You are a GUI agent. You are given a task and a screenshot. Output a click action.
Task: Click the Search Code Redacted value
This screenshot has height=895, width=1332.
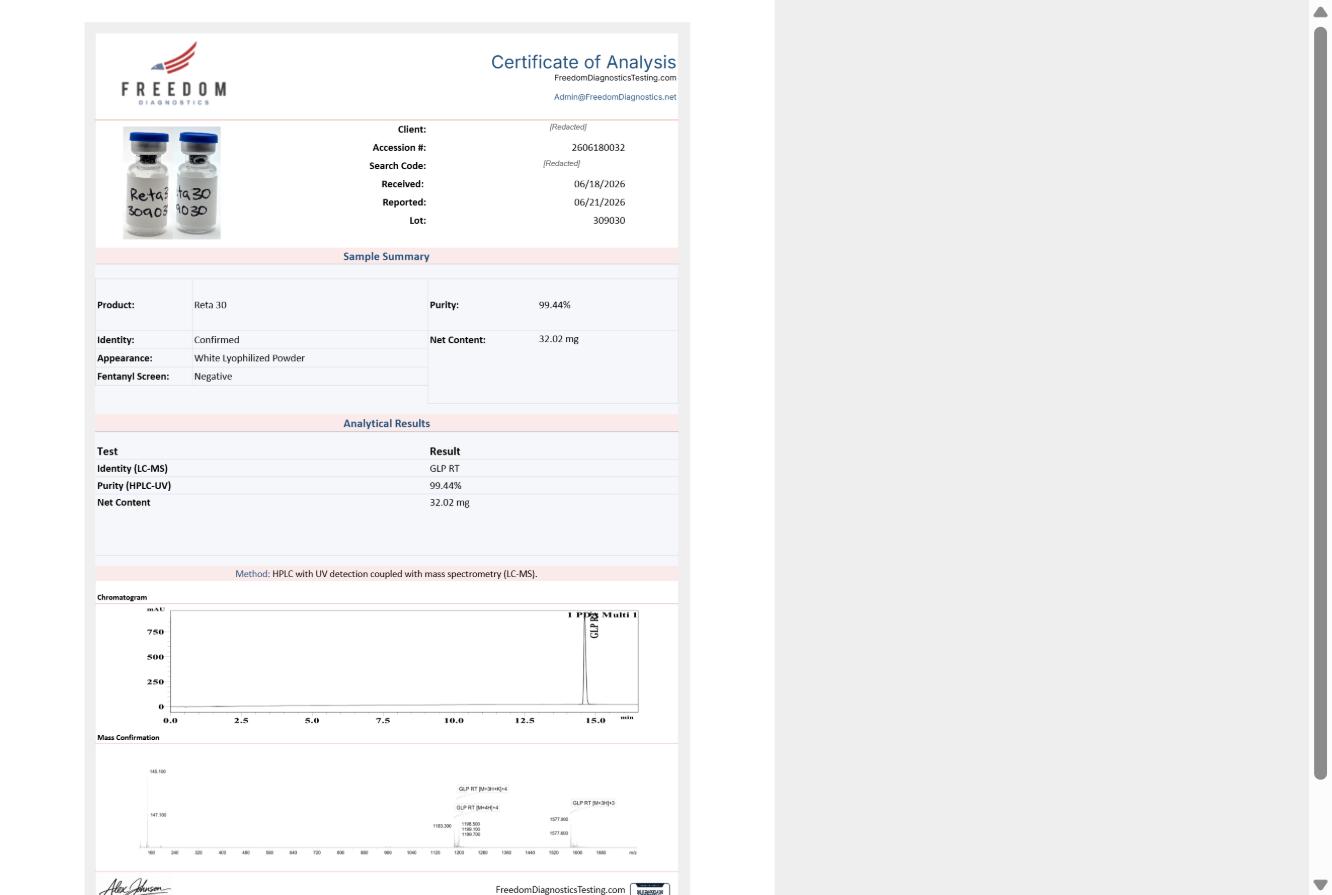[562, 163]
